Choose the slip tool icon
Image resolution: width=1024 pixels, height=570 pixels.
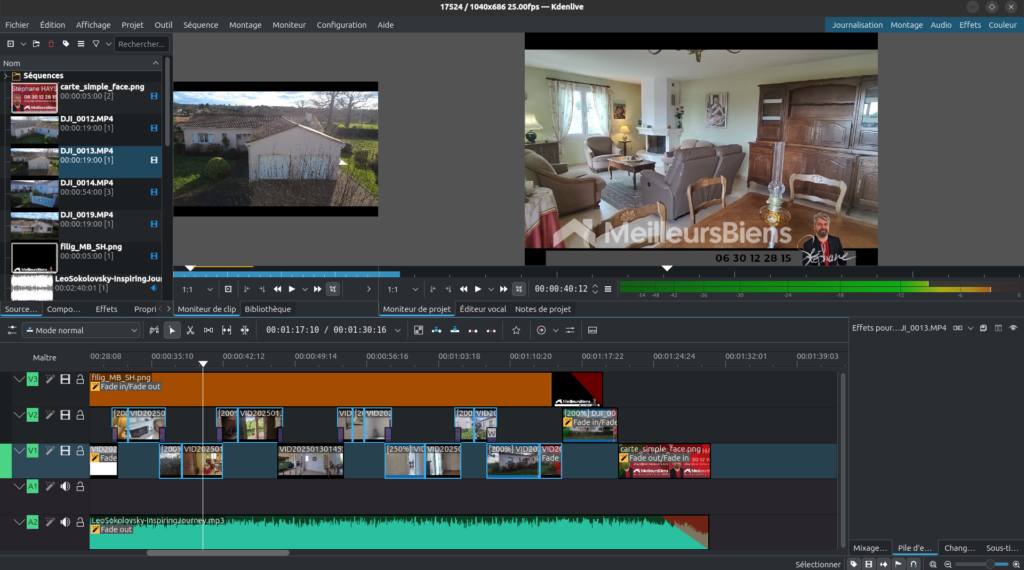[227, 330]
